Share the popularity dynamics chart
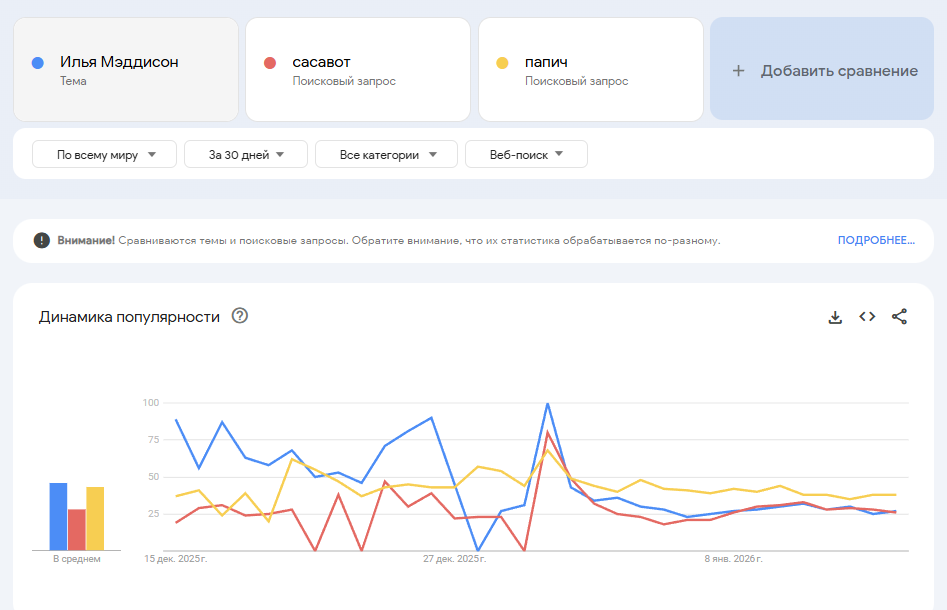Viewport: 947px width, 610px height. point(899,317)
